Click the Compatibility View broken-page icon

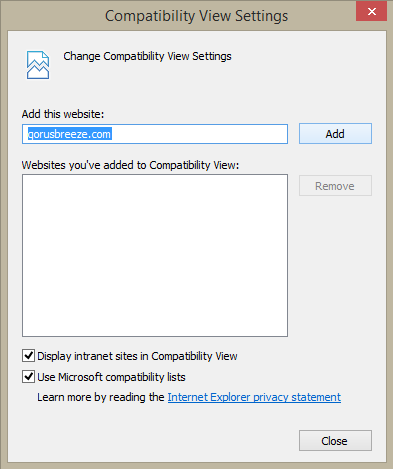pos(38,65)
